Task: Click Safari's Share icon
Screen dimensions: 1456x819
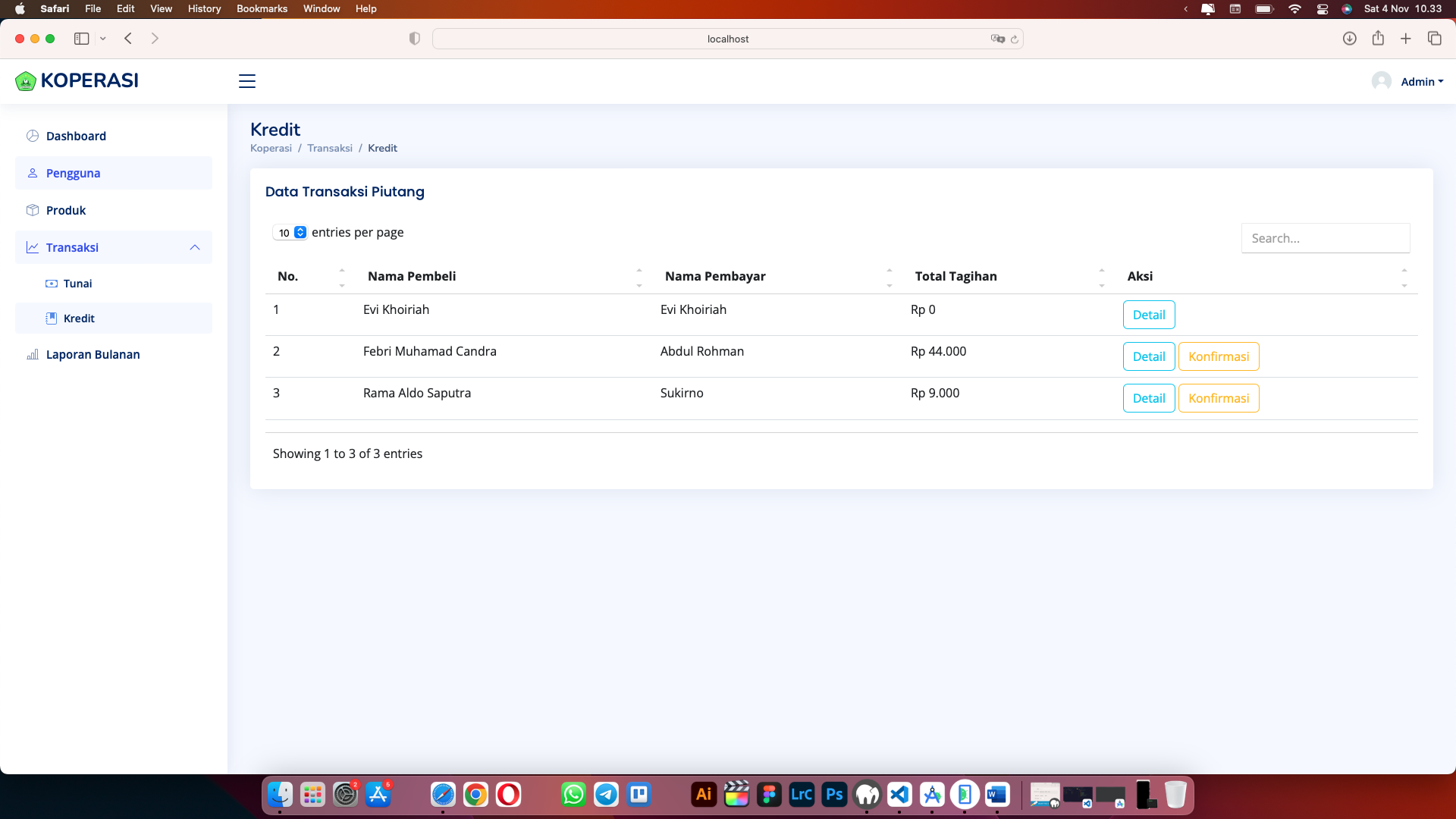Action: pos(1378,39)
